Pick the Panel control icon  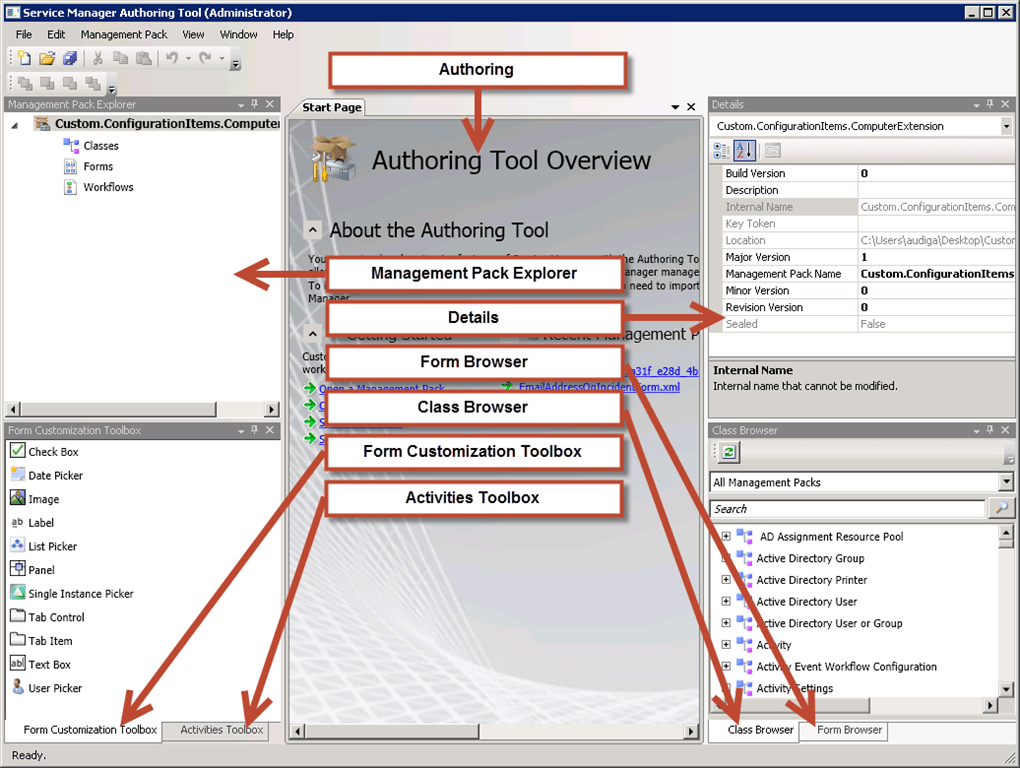click(18, 569)
